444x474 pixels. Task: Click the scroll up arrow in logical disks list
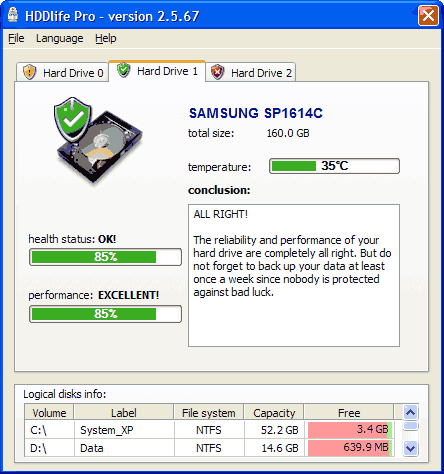click(410, 413)
